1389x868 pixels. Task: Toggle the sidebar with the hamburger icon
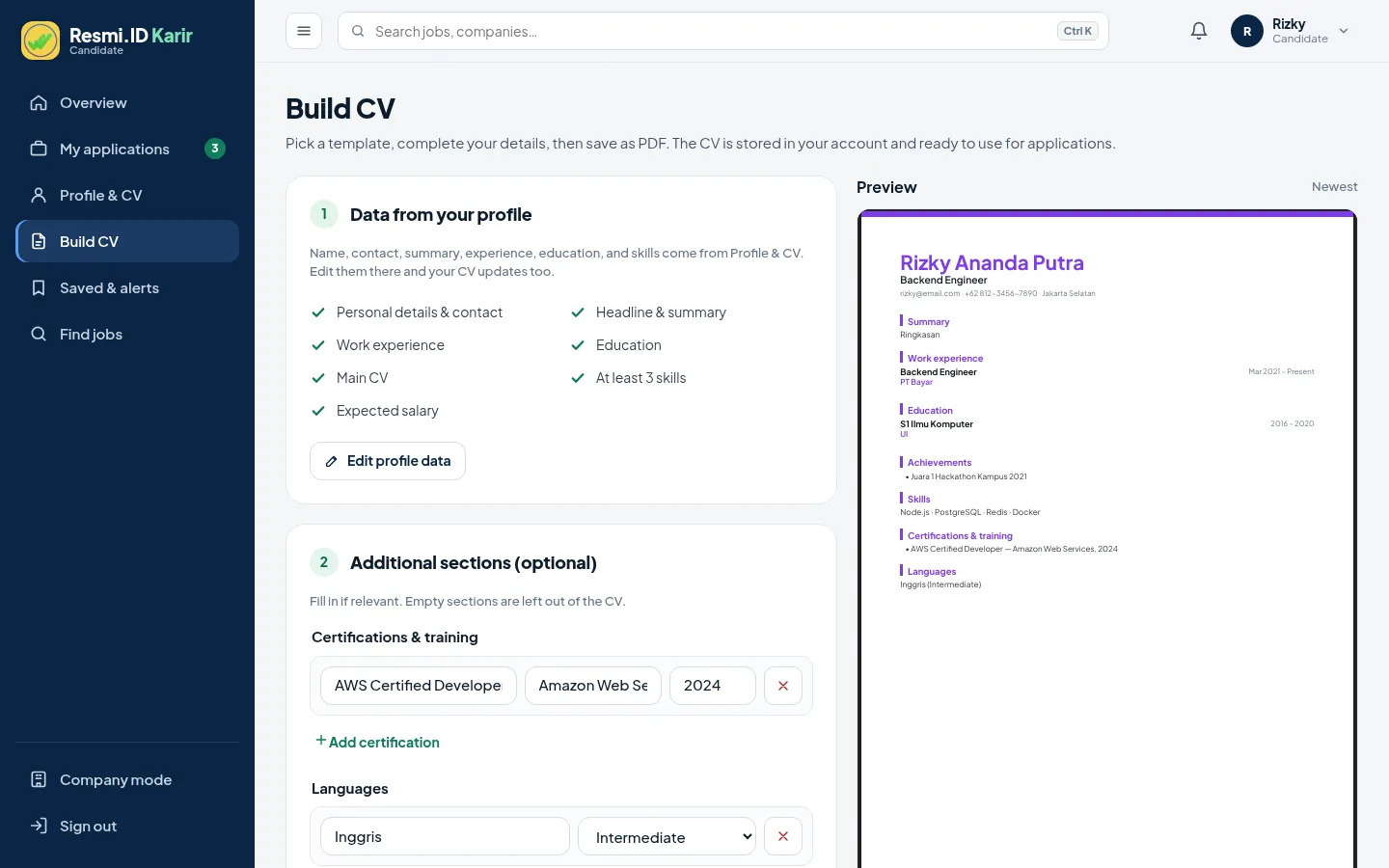[304, 31]
